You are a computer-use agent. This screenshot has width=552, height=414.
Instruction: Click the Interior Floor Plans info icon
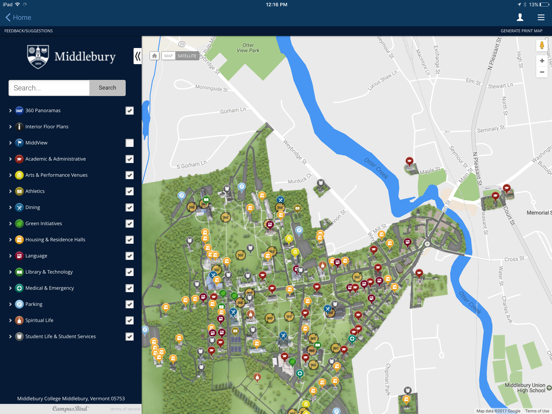[x=19, y=127]
